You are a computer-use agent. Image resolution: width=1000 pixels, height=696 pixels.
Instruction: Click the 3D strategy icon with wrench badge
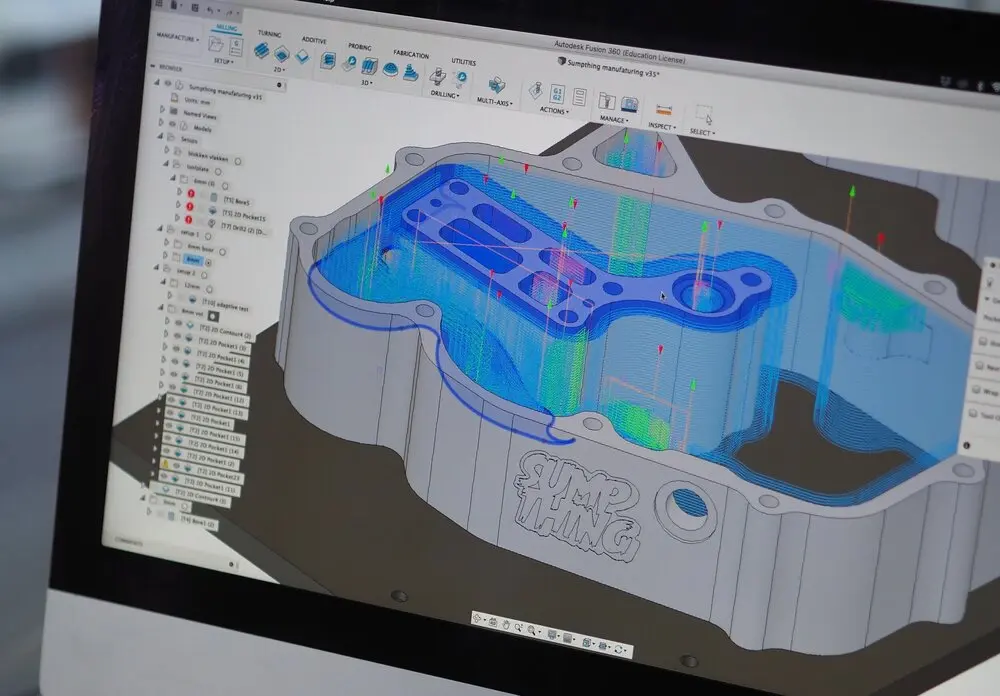(349, 63)
